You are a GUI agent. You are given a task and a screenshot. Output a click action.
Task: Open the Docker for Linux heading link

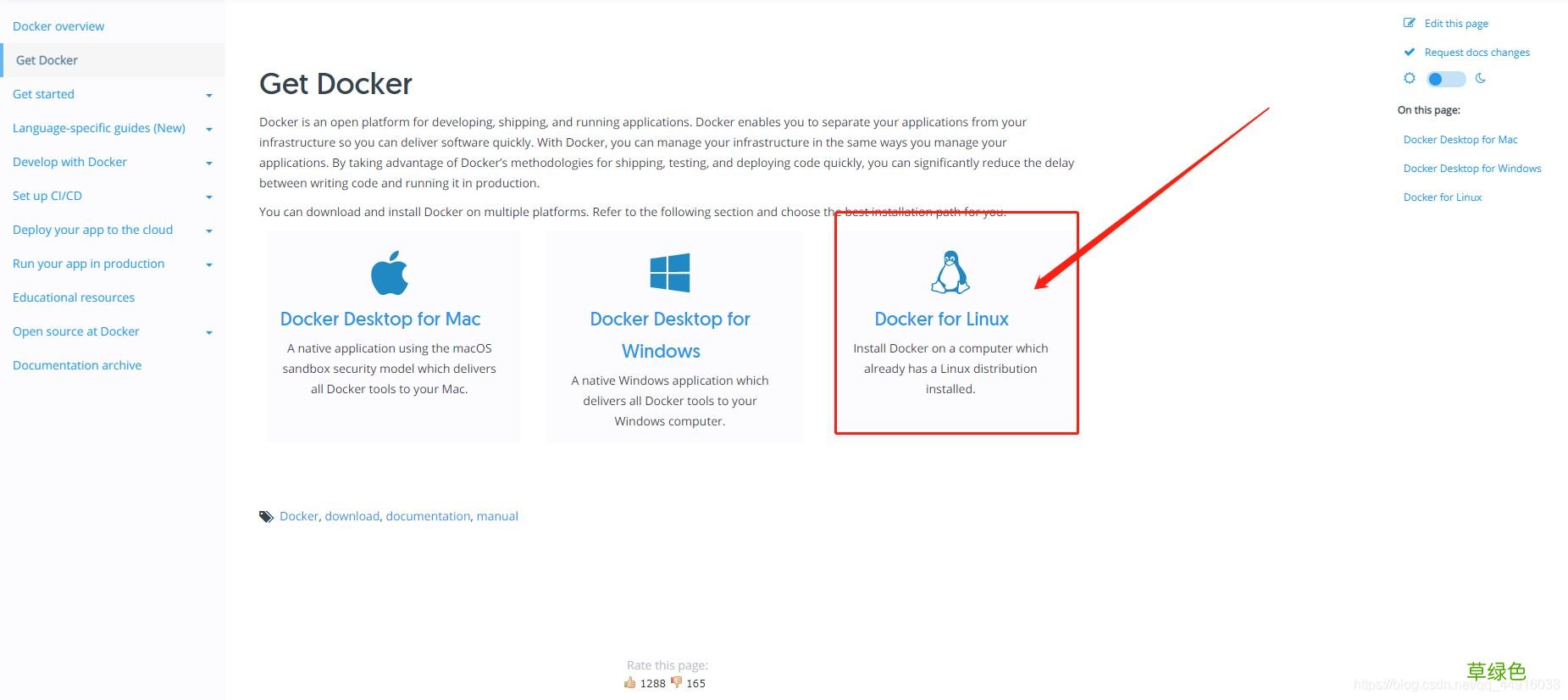coord(941,319)
